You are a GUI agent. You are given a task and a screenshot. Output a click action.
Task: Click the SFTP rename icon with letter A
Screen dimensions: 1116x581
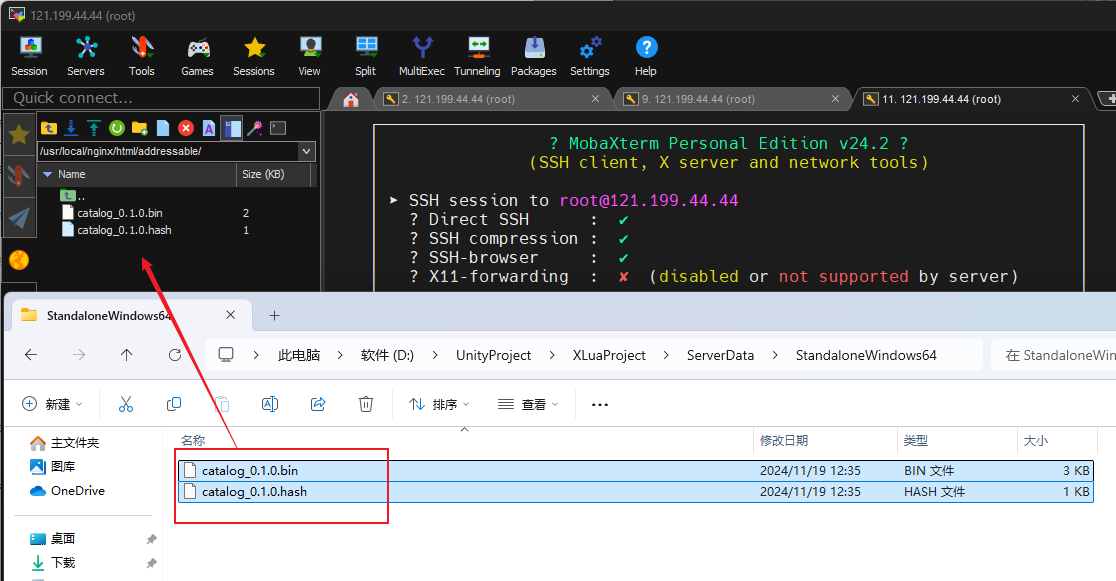tap(209, 128)
